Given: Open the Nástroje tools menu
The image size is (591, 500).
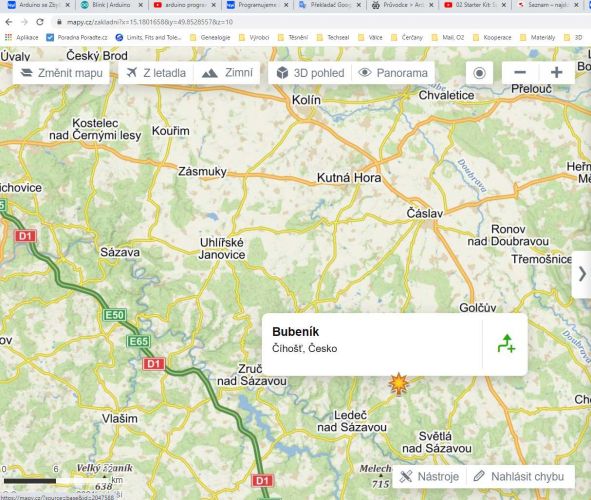Looking at the screenshot, I should pos(429,476).
